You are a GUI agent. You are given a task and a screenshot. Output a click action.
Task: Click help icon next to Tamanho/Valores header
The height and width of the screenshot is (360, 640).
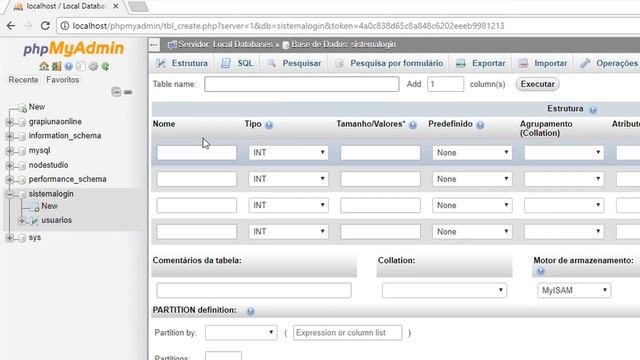click(413, 125)
